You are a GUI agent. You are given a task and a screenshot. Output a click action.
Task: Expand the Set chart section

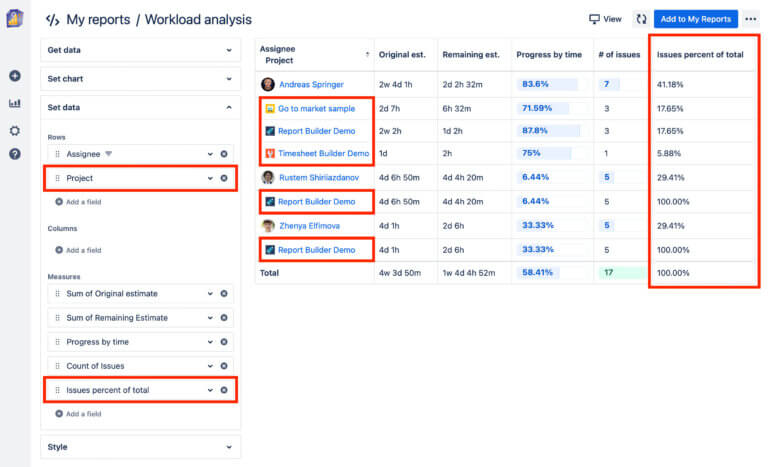tap(140, 78)
